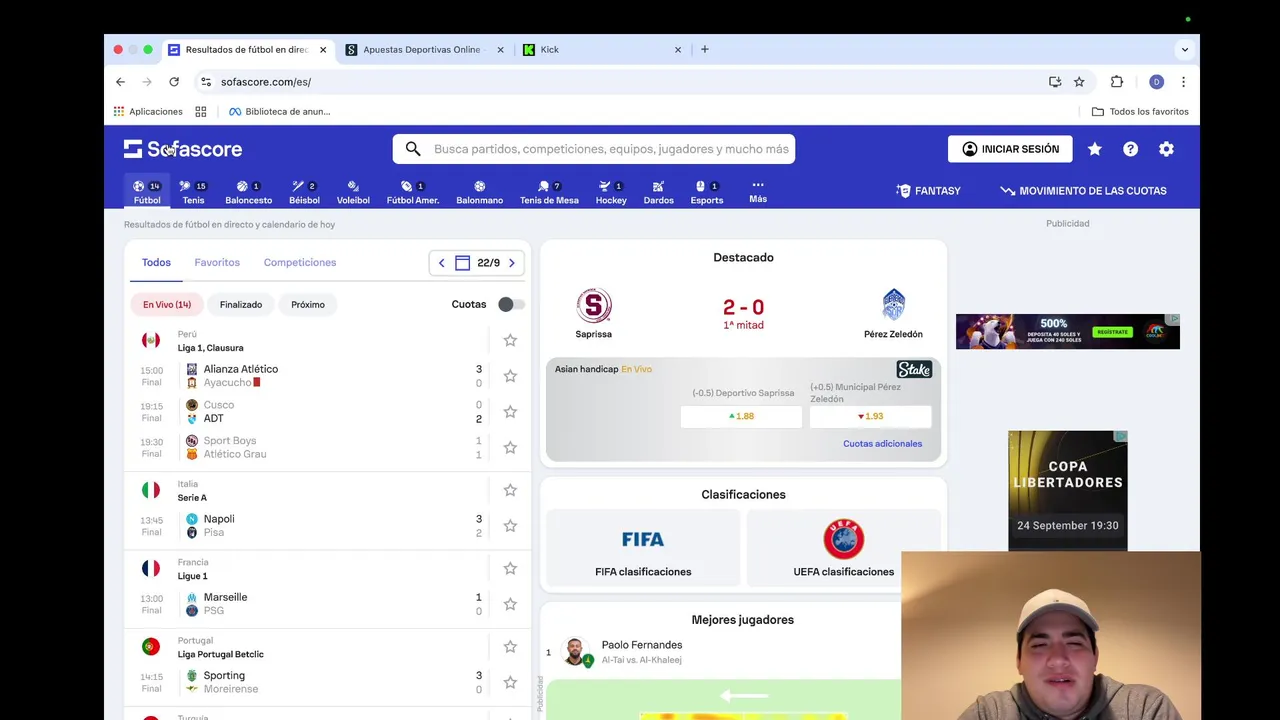1280x720 pixels.
Task: Open the Baloncesto sport tab
Action: tap(248, 192)
